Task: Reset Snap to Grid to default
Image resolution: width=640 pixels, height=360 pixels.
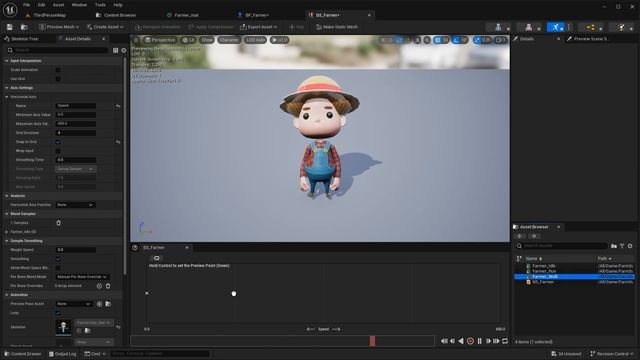Action: click(x=118, y=142)
